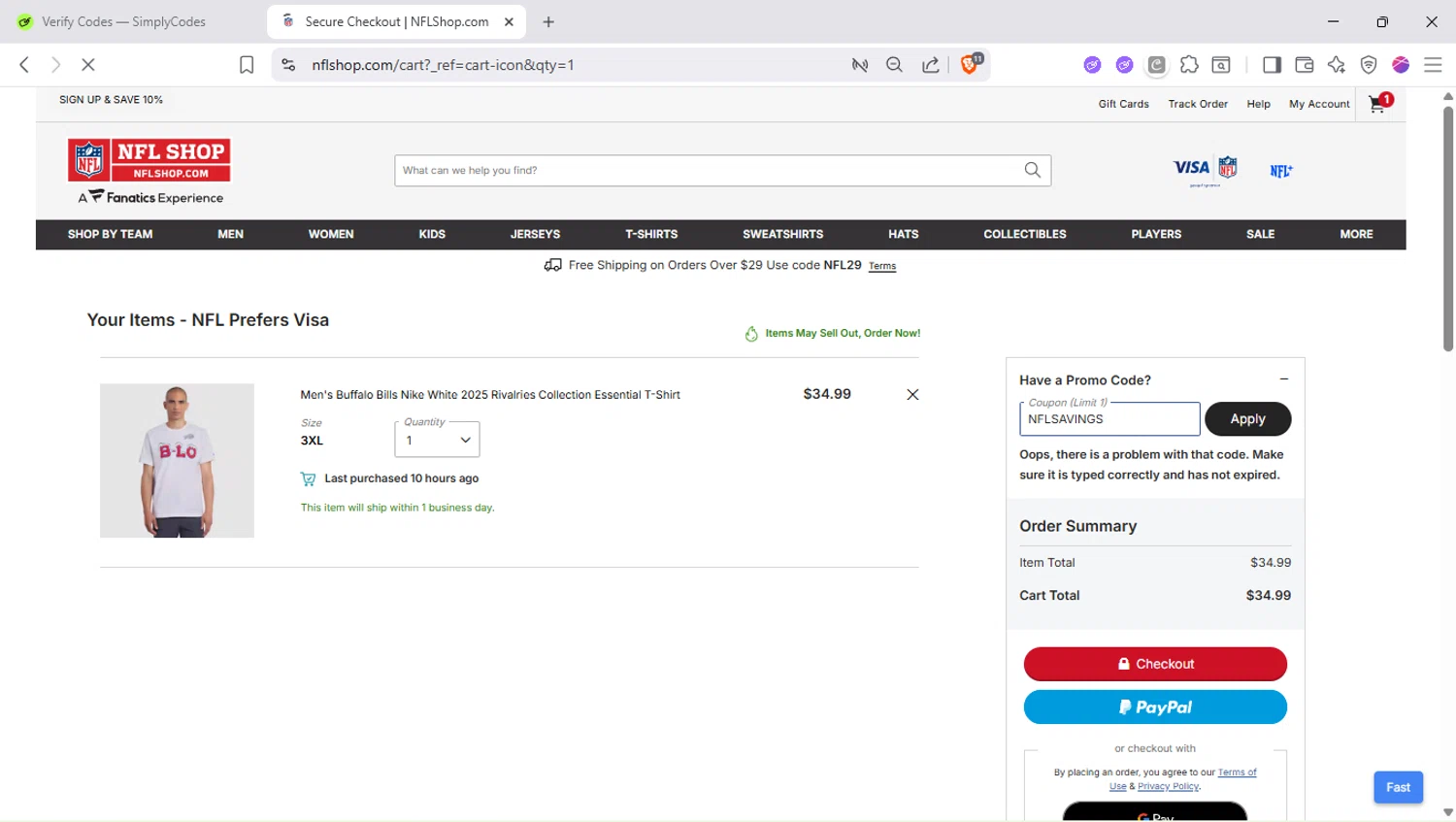The height and width of the screenshot is (822, 1456).
Task: Click the browser address bar URL
Action: pyautogui.click(x=443, y=65)
